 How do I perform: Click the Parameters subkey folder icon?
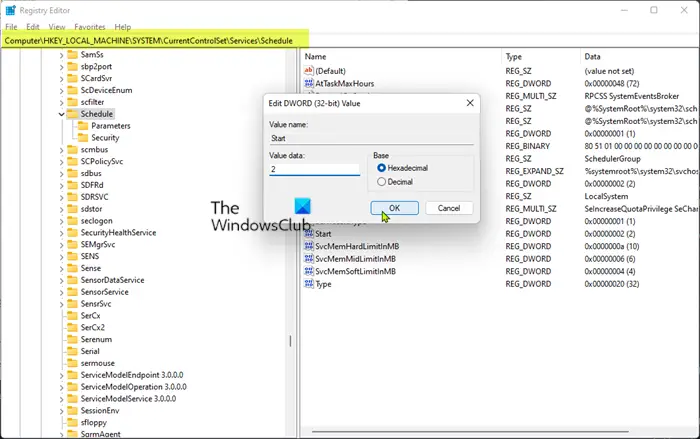pyautogui.click(x=83, y=125)
